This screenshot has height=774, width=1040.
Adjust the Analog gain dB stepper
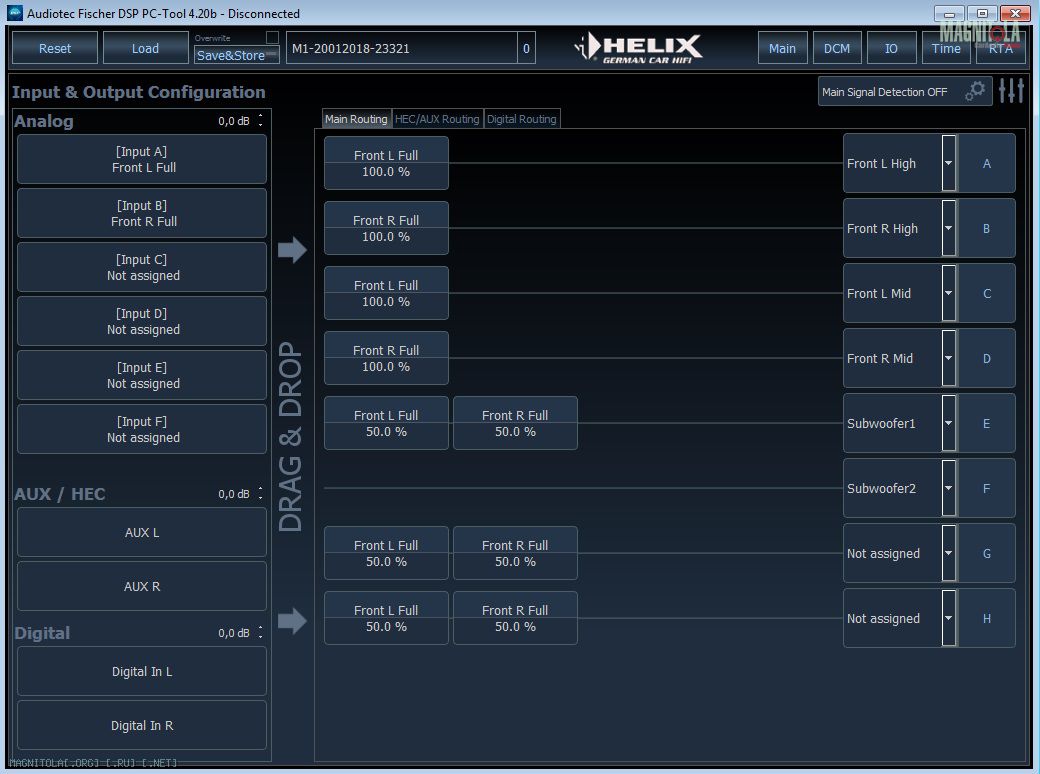click(261, 121)
